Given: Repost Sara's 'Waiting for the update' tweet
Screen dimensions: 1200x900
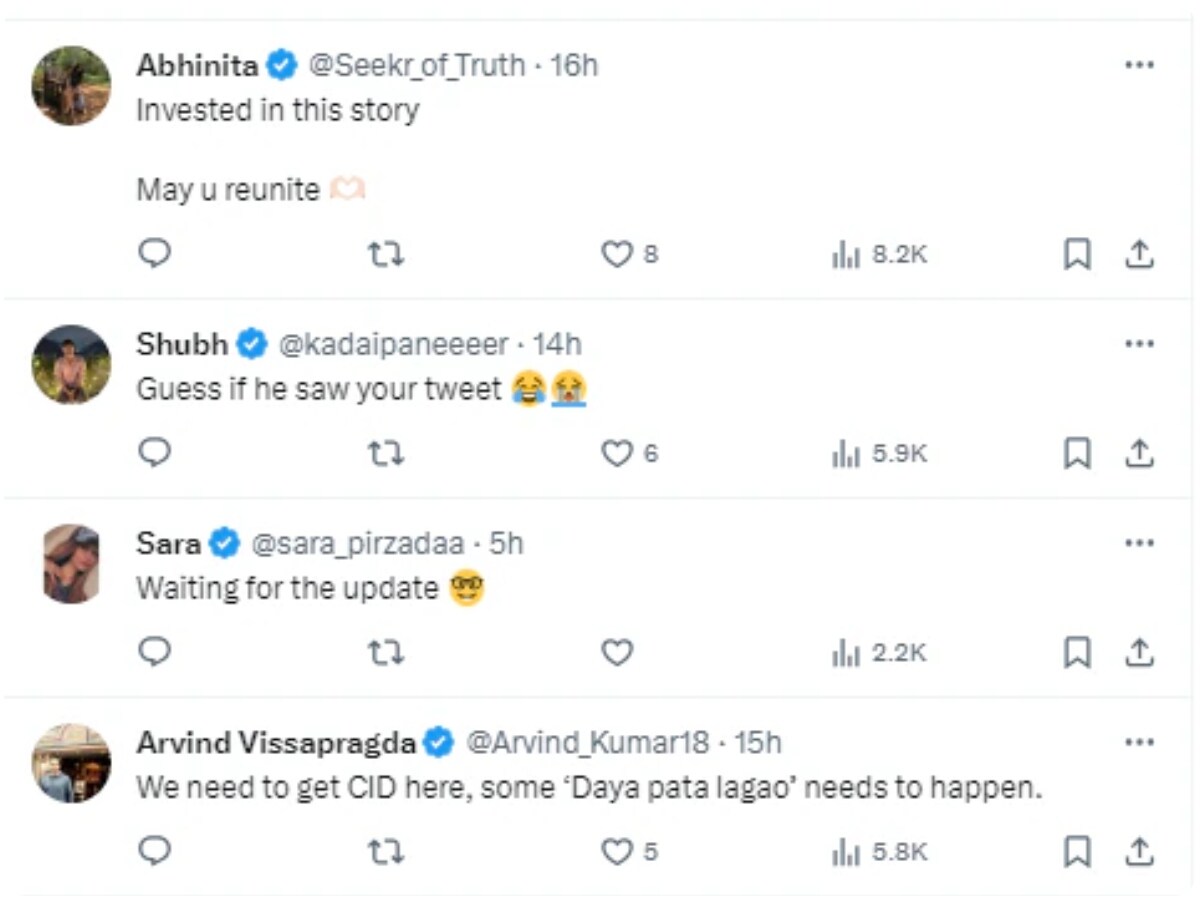Looking at the screenshot, I should (386, 653).
